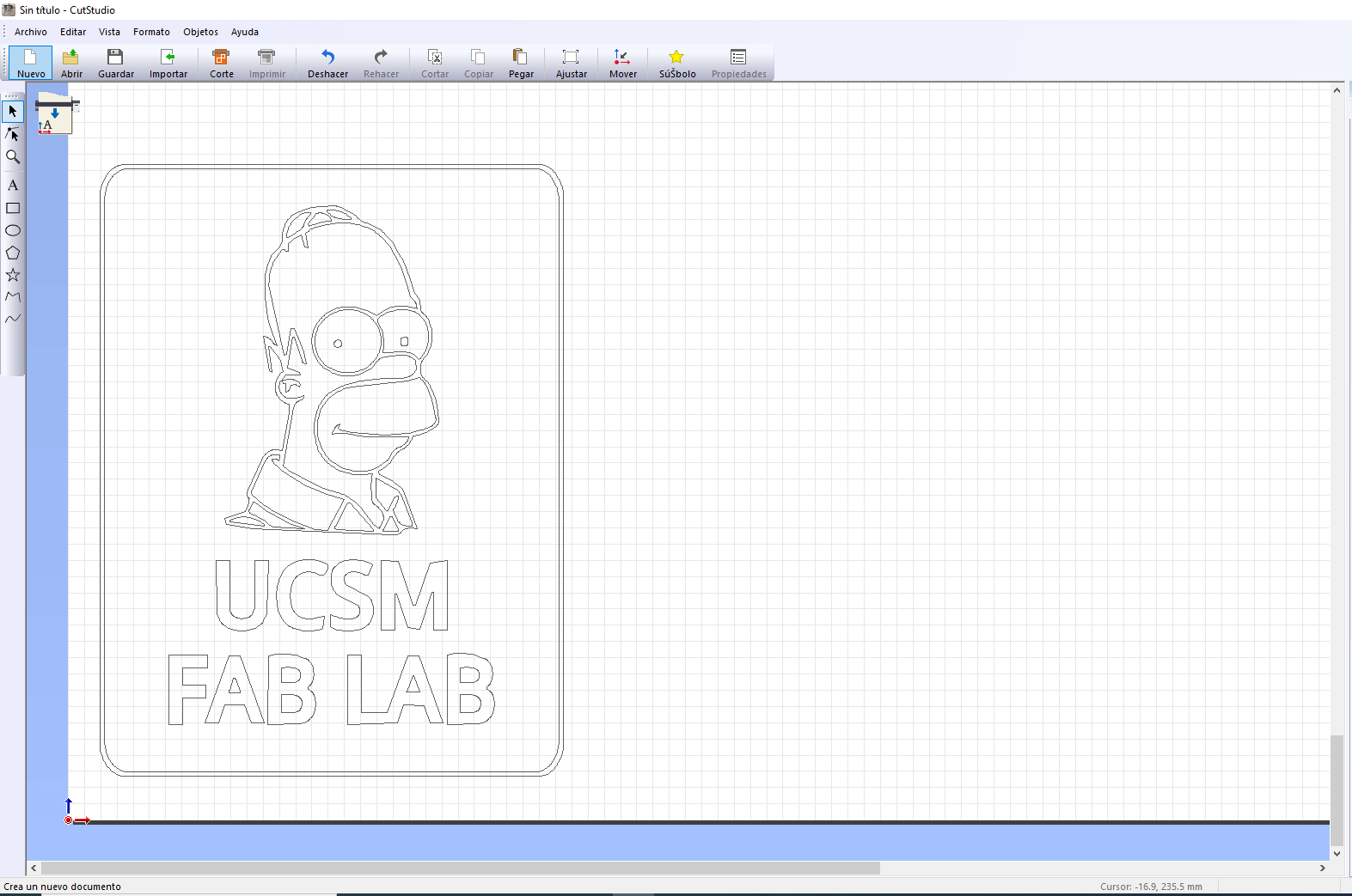Click the status text 'Crea un nuevo documento'
Image resolution: width=1352 pixels, height=896 pixels.
(63, 887)
